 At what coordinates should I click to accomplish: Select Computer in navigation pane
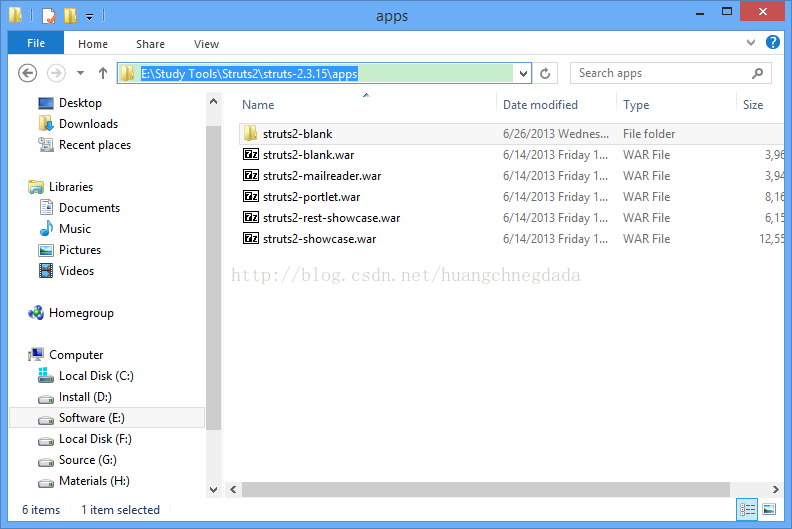click(x=76, y=355)
